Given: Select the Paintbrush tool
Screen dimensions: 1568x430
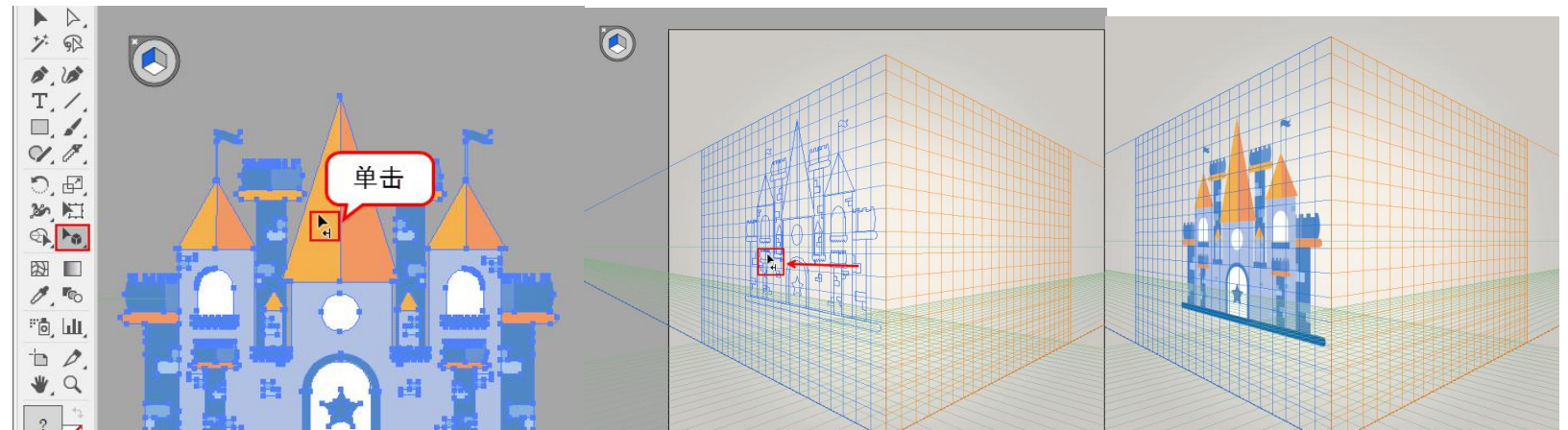Looking at the screenshot, I should click(73, 127).
